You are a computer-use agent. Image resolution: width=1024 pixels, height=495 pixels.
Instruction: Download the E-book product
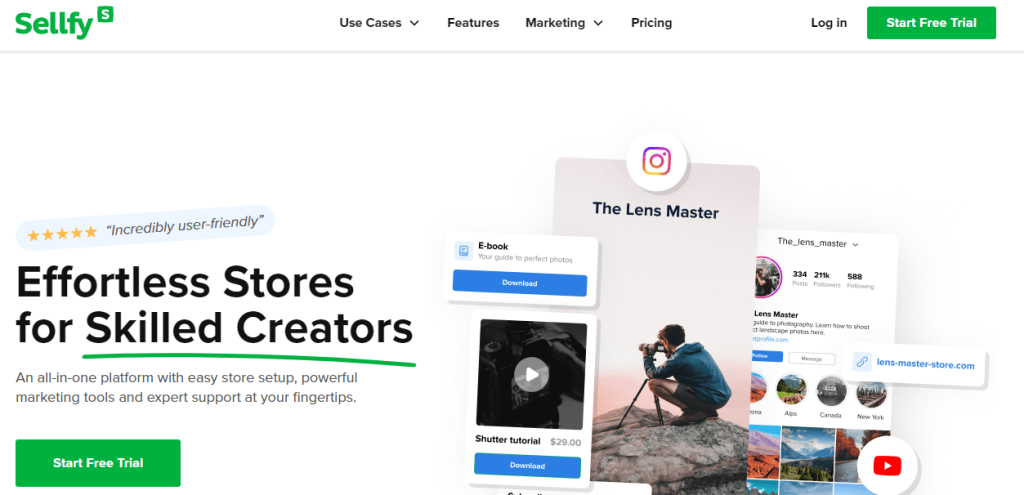520,283
